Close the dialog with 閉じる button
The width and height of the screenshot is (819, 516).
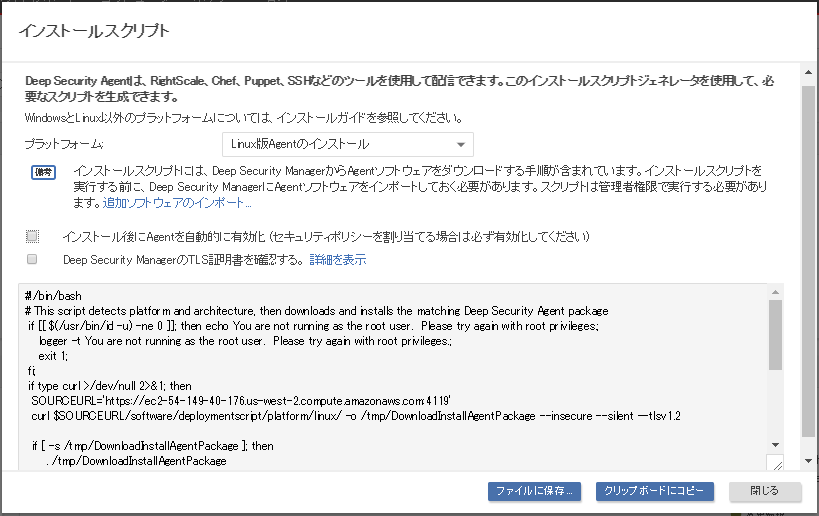[x=765, y=491]
